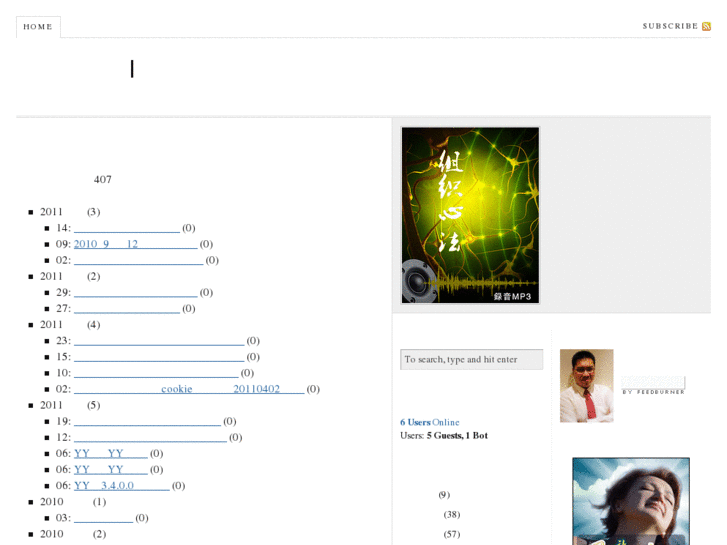Open the post link dated 12:
Screen dimensions: 727x545
pos(150,437)
